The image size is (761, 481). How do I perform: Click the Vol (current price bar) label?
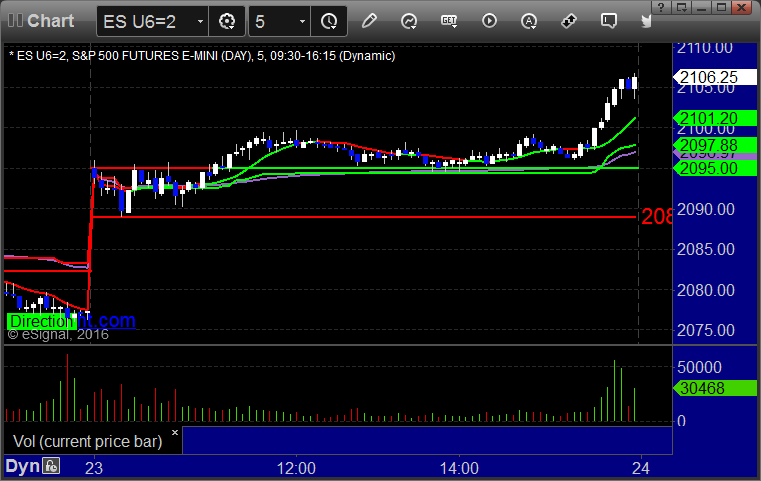[x=88, y=441]
